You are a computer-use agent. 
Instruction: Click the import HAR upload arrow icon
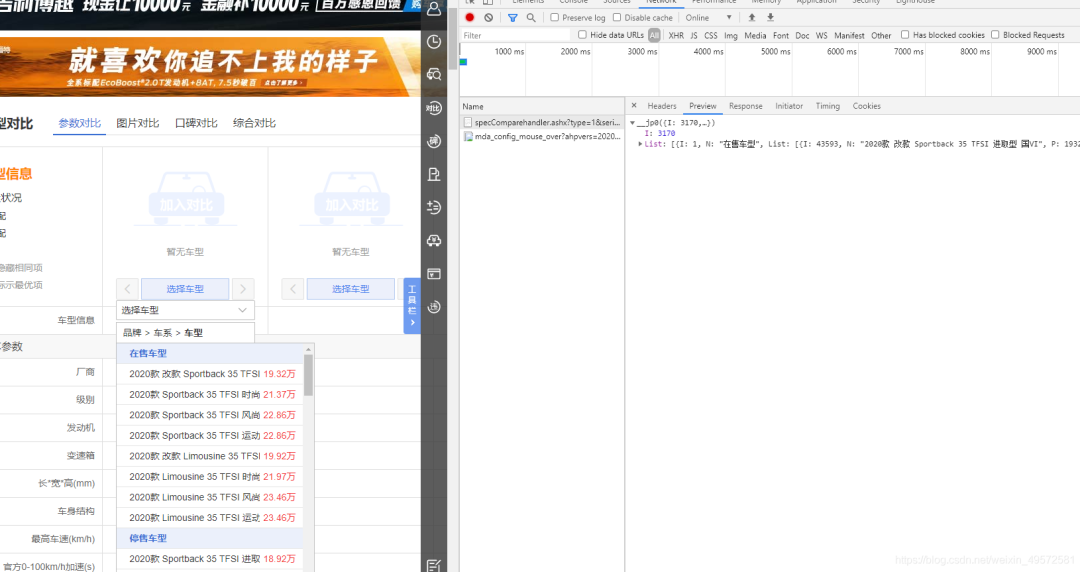coord(751,18)
